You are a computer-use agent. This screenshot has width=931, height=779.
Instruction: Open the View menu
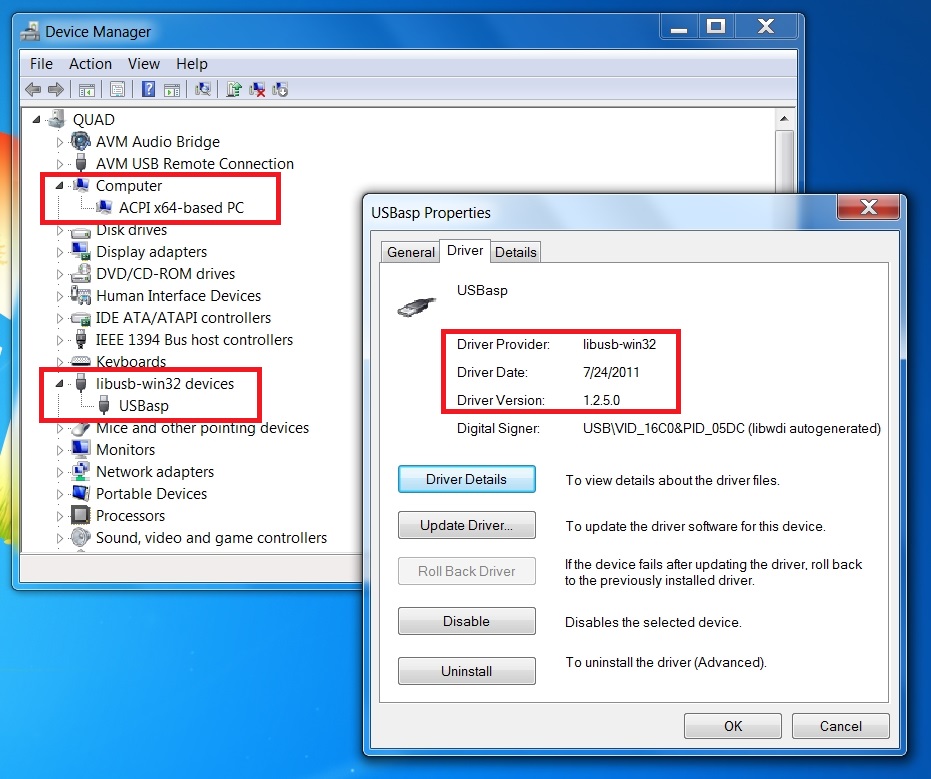[144, 64]
